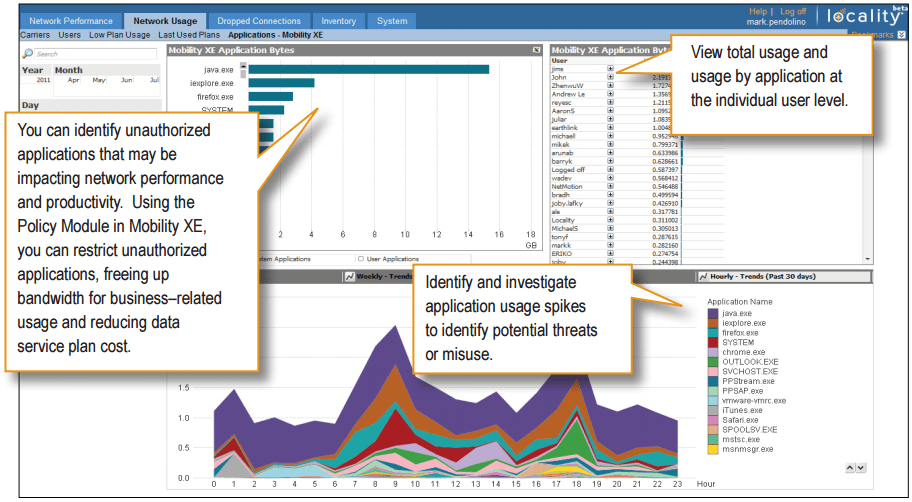Expand the ERIKO user row
The height and width of the screenshot is (502, 912).
(610, 254)
